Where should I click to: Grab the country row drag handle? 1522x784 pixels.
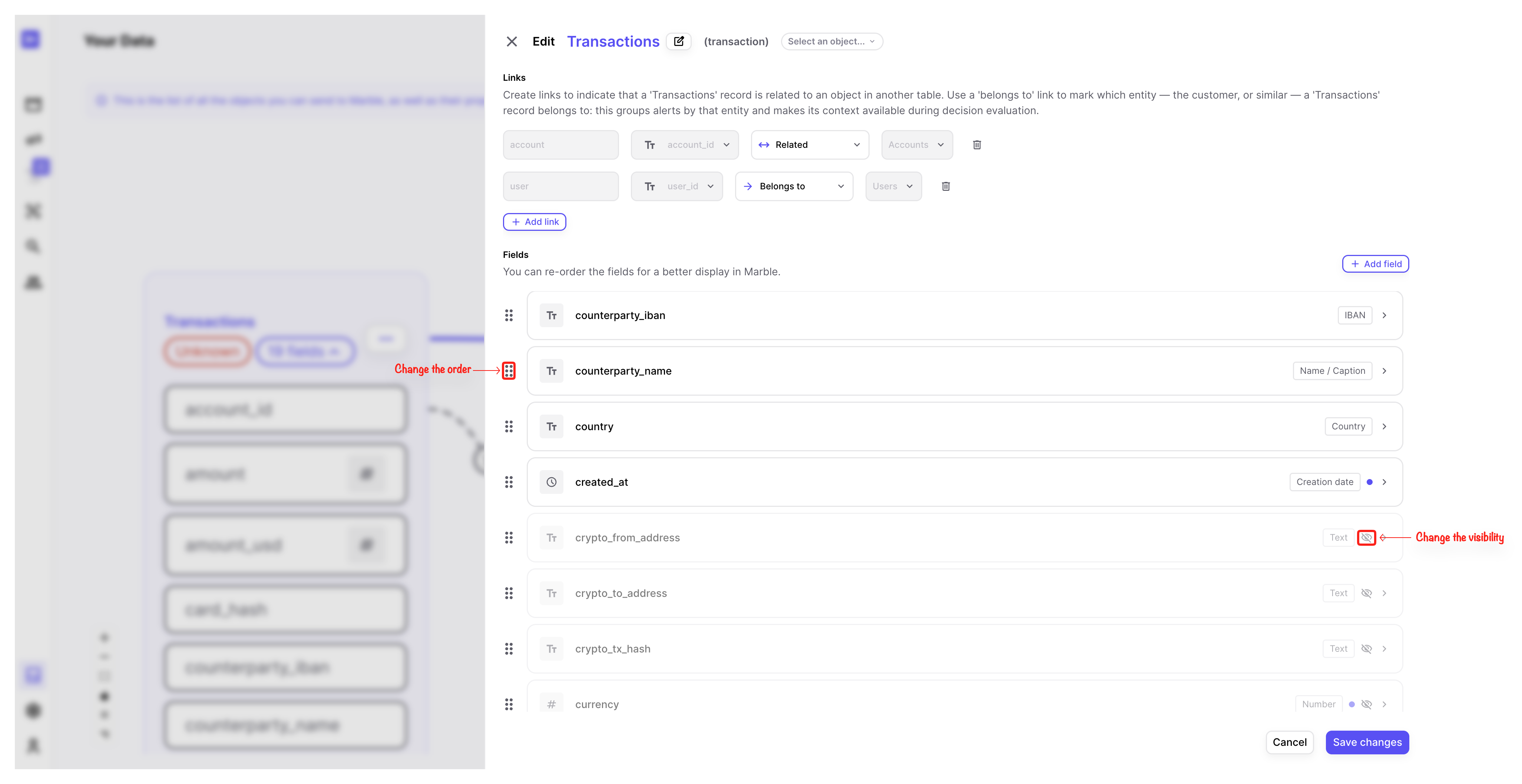tap(509, 426)
